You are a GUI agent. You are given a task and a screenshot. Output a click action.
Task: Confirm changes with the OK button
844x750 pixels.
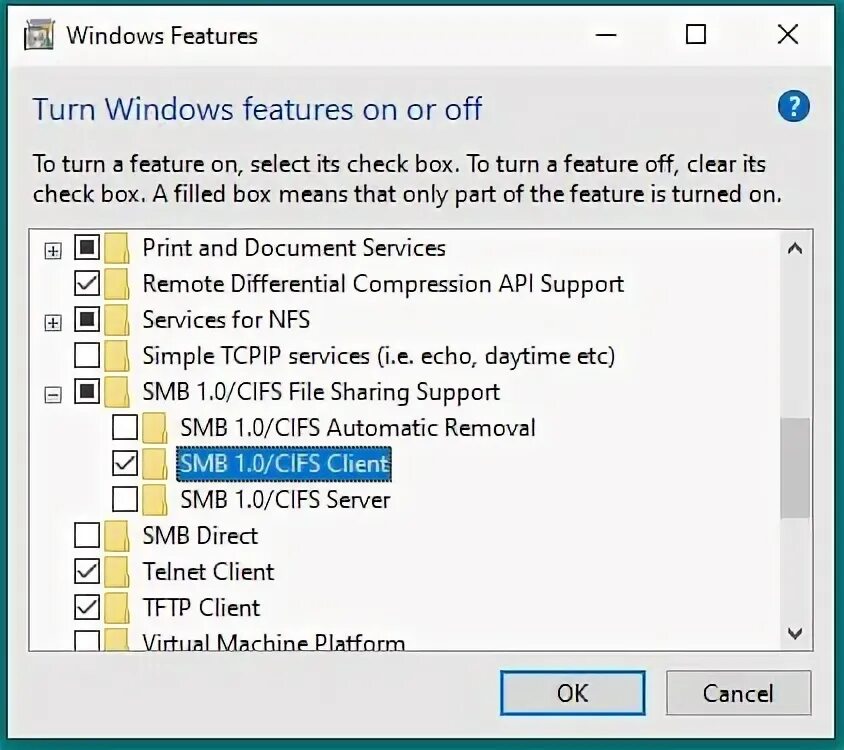click(x=573, y=693)
